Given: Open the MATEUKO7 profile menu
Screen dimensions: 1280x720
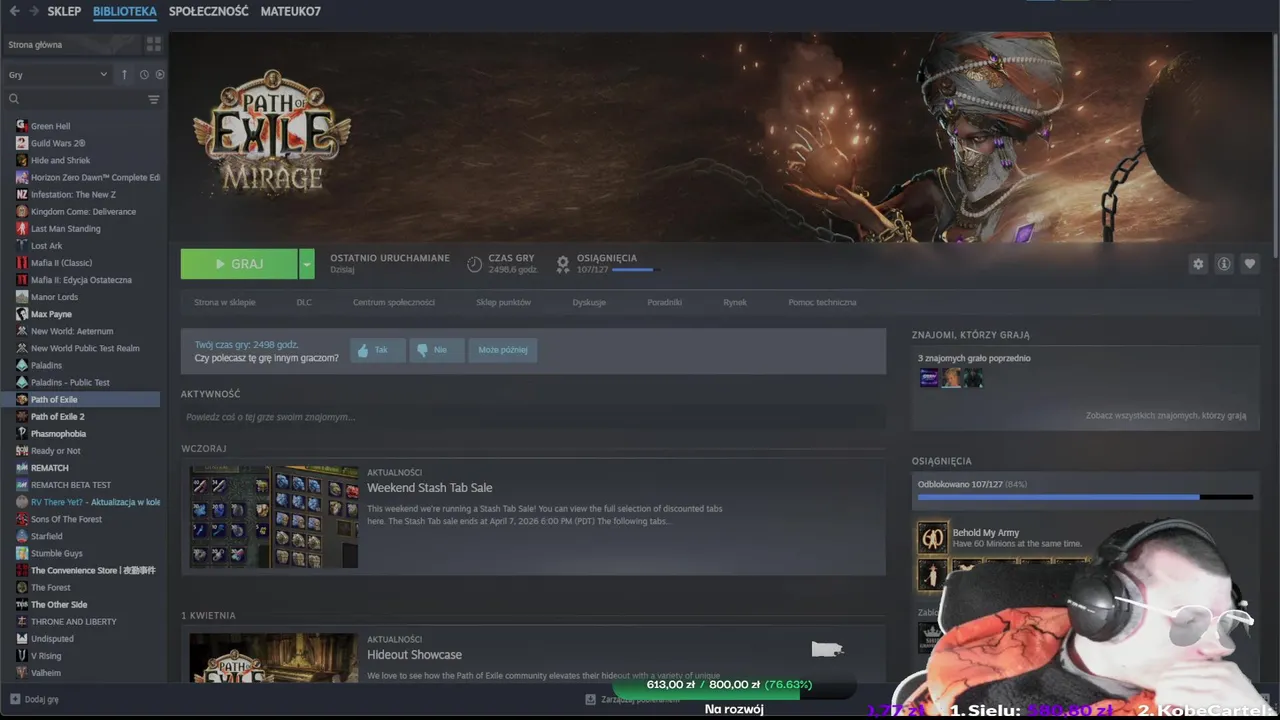Looking at the screenshot, I should click(x=291, y=11).
